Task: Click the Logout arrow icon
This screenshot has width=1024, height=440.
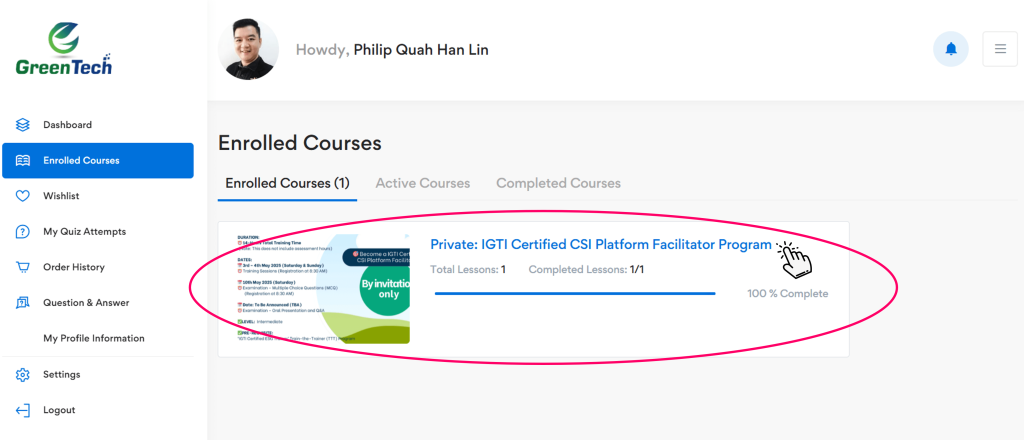Action: pos(23,410)
